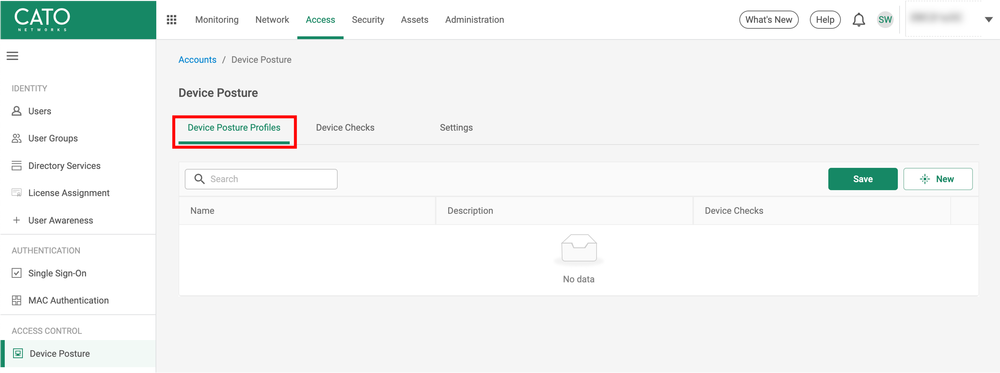Focus the Search input field

tap(261, 179)
